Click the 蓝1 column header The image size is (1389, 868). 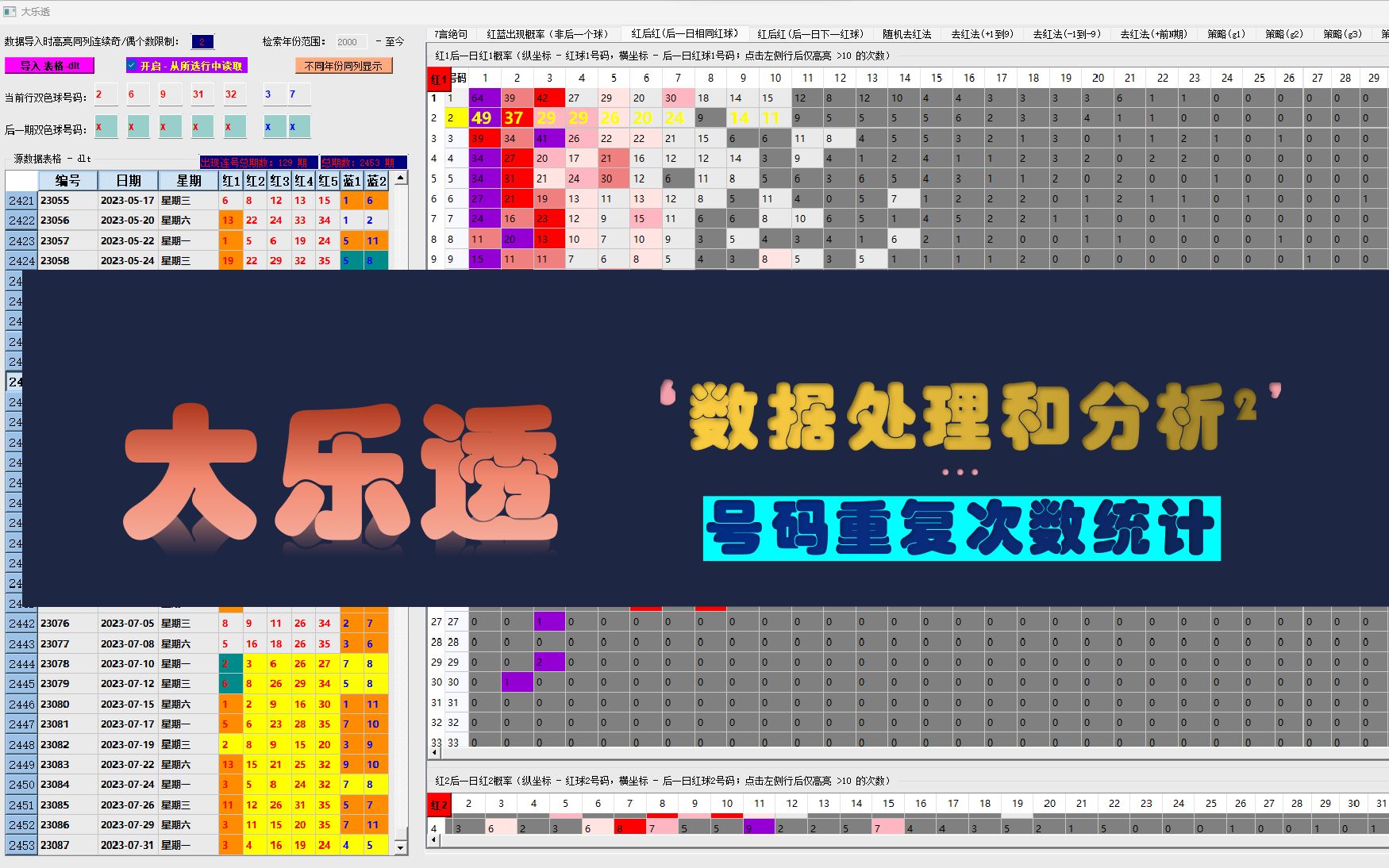[352, 181]
